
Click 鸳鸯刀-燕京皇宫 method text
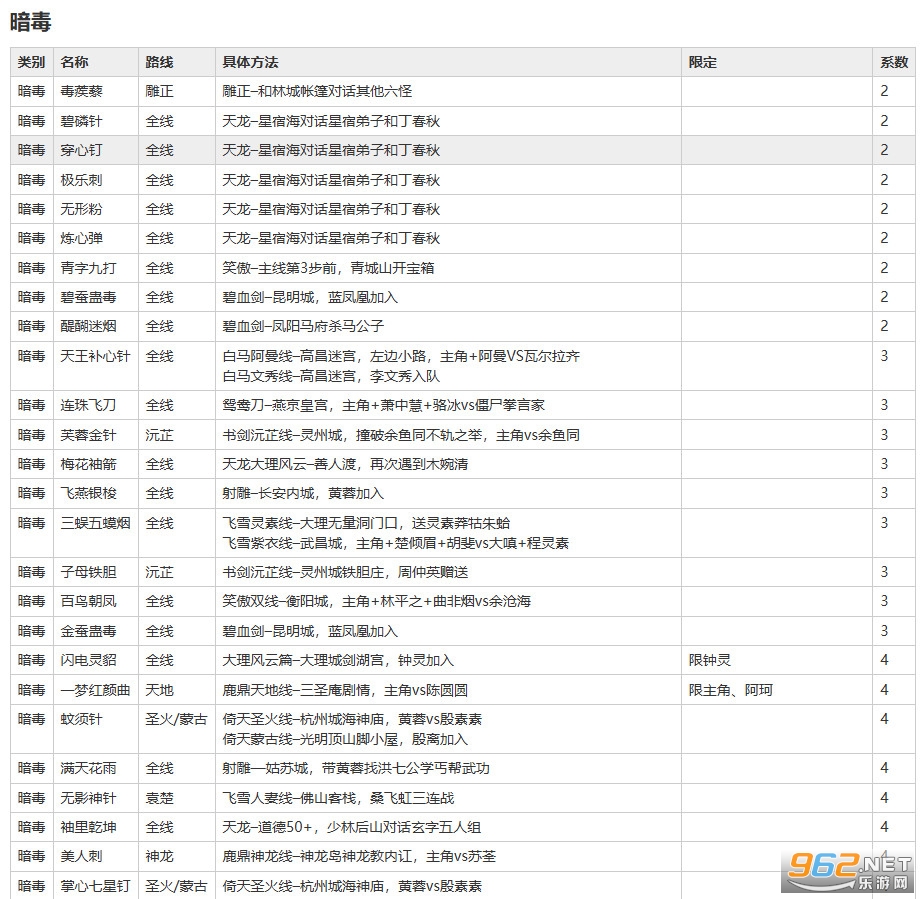383,405
